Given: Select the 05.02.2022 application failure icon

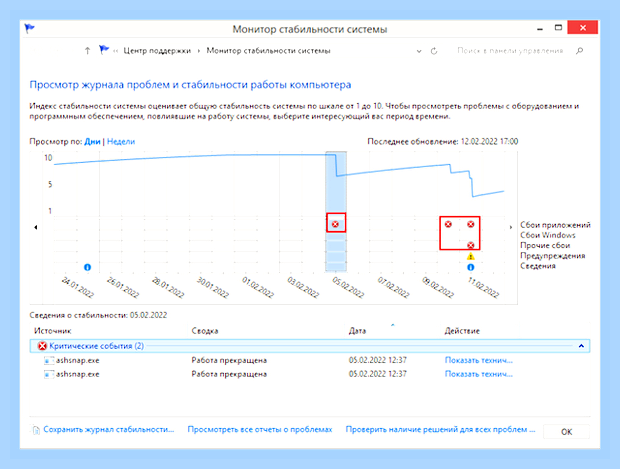Looking at the screenshot, I should point(335,224).
